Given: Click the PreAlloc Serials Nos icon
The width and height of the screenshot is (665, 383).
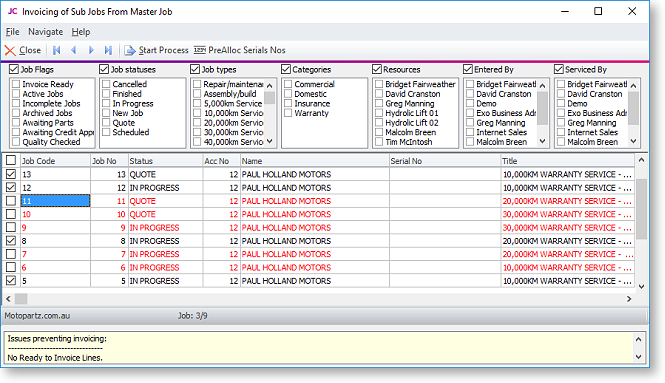Looking at the screenshot, I should tap(200, 50).
